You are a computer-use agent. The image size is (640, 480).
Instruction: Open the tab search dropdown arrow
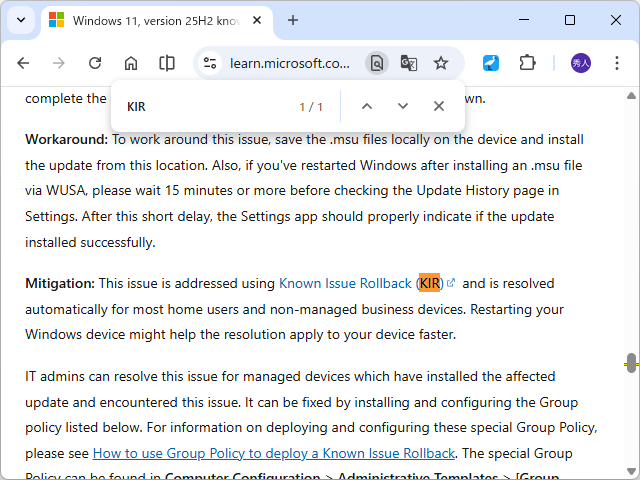click(21, 20)
